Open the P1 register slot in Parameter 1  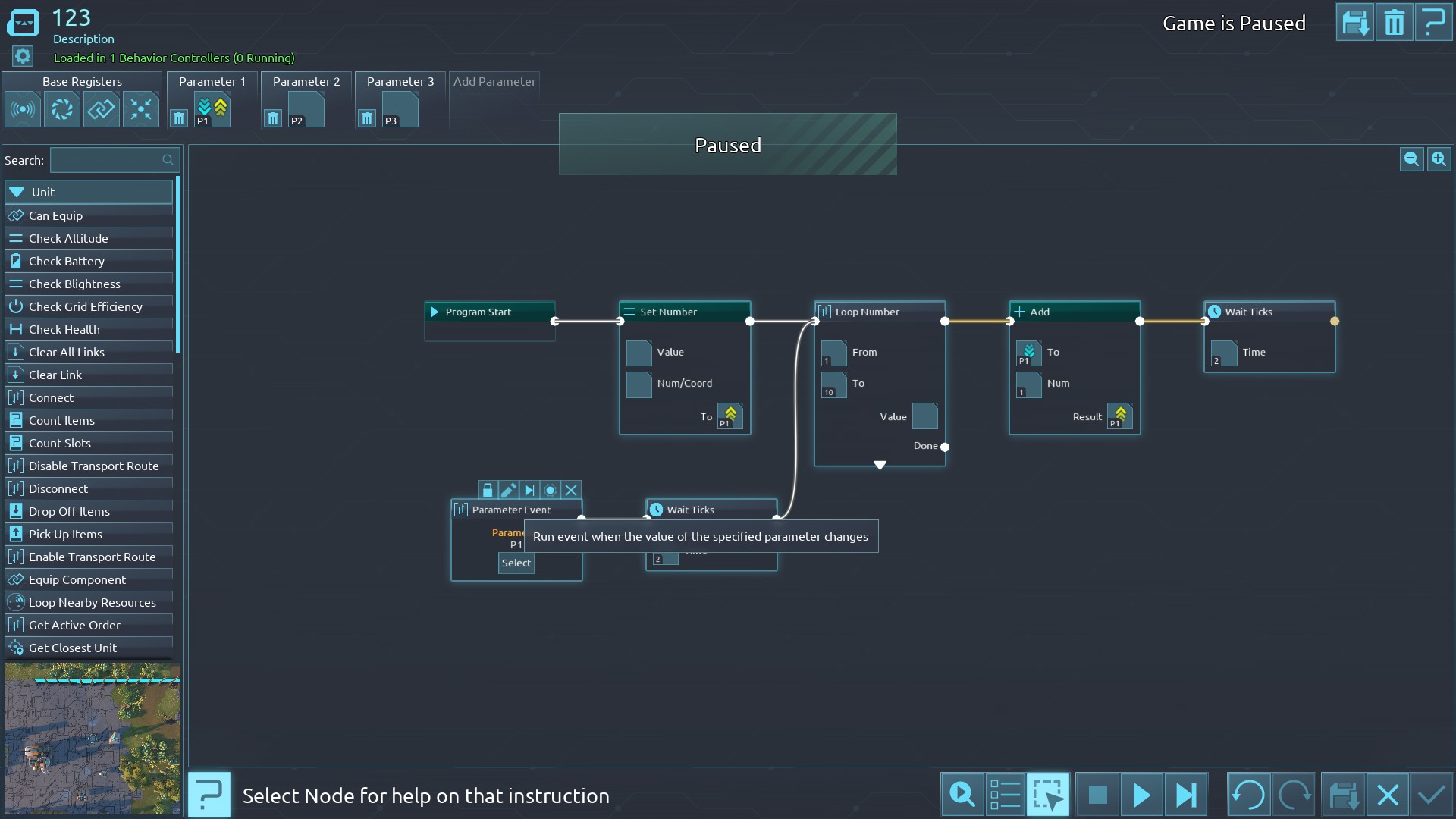tap(212, 110)
